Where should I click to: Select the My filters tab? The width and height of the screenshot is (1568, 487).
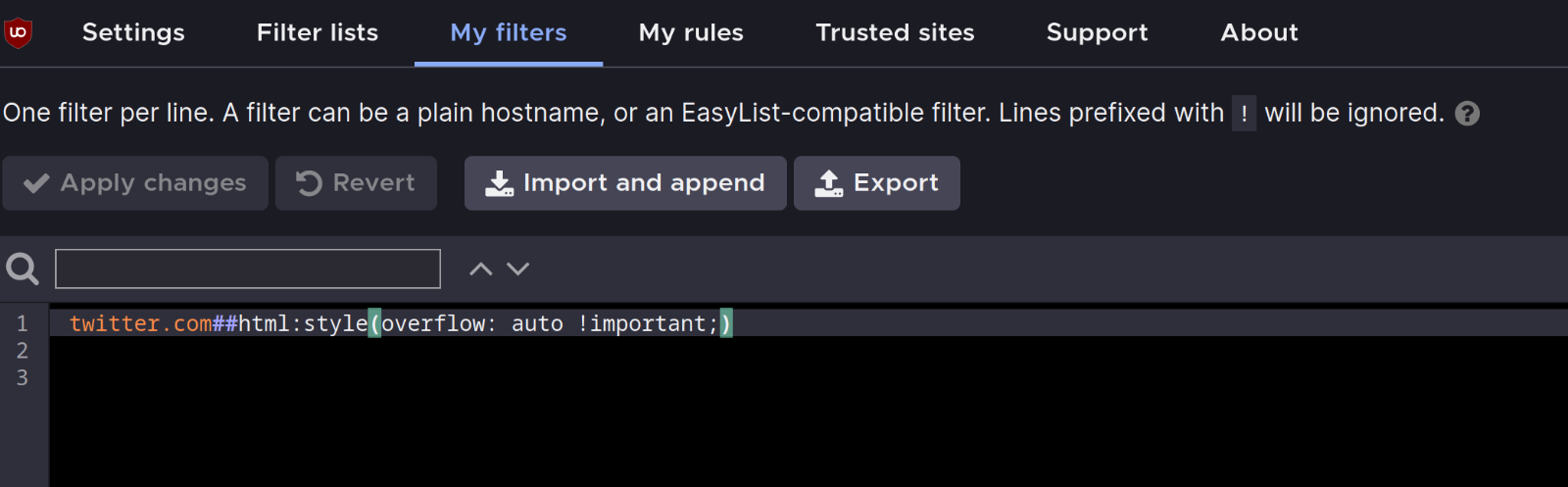click(x=509, y=32)
